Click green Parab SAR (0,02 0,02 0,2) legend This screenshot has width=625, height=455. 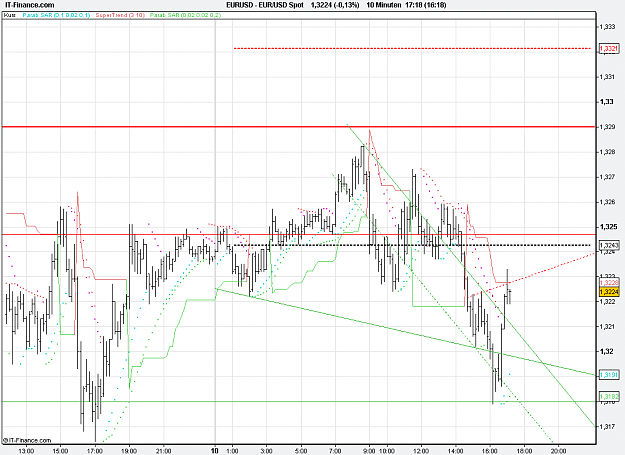click(185, 15)
